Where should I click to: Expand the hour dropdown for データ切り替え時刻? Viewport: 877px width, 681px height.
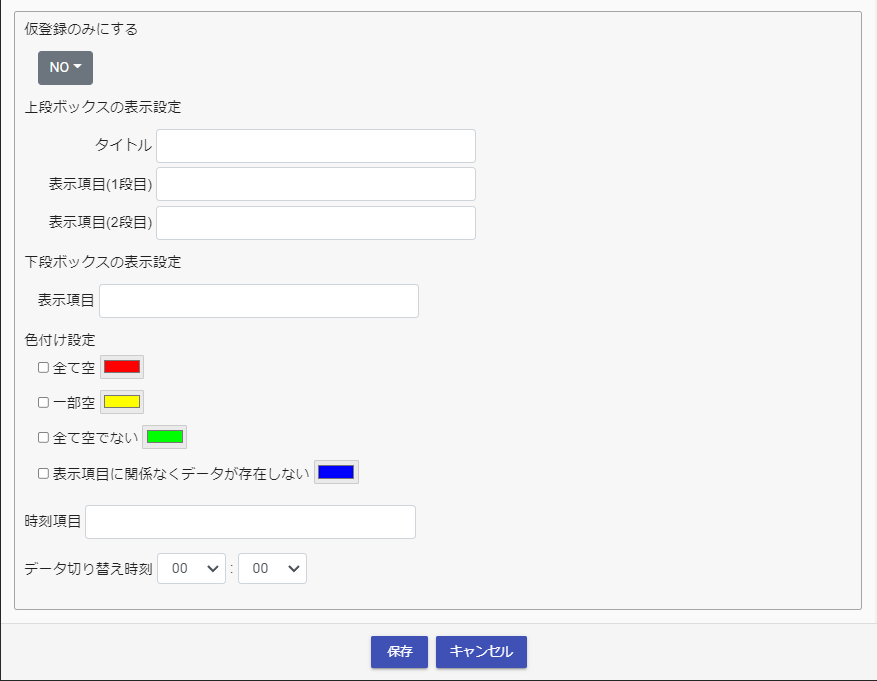[x=192, y=568]
